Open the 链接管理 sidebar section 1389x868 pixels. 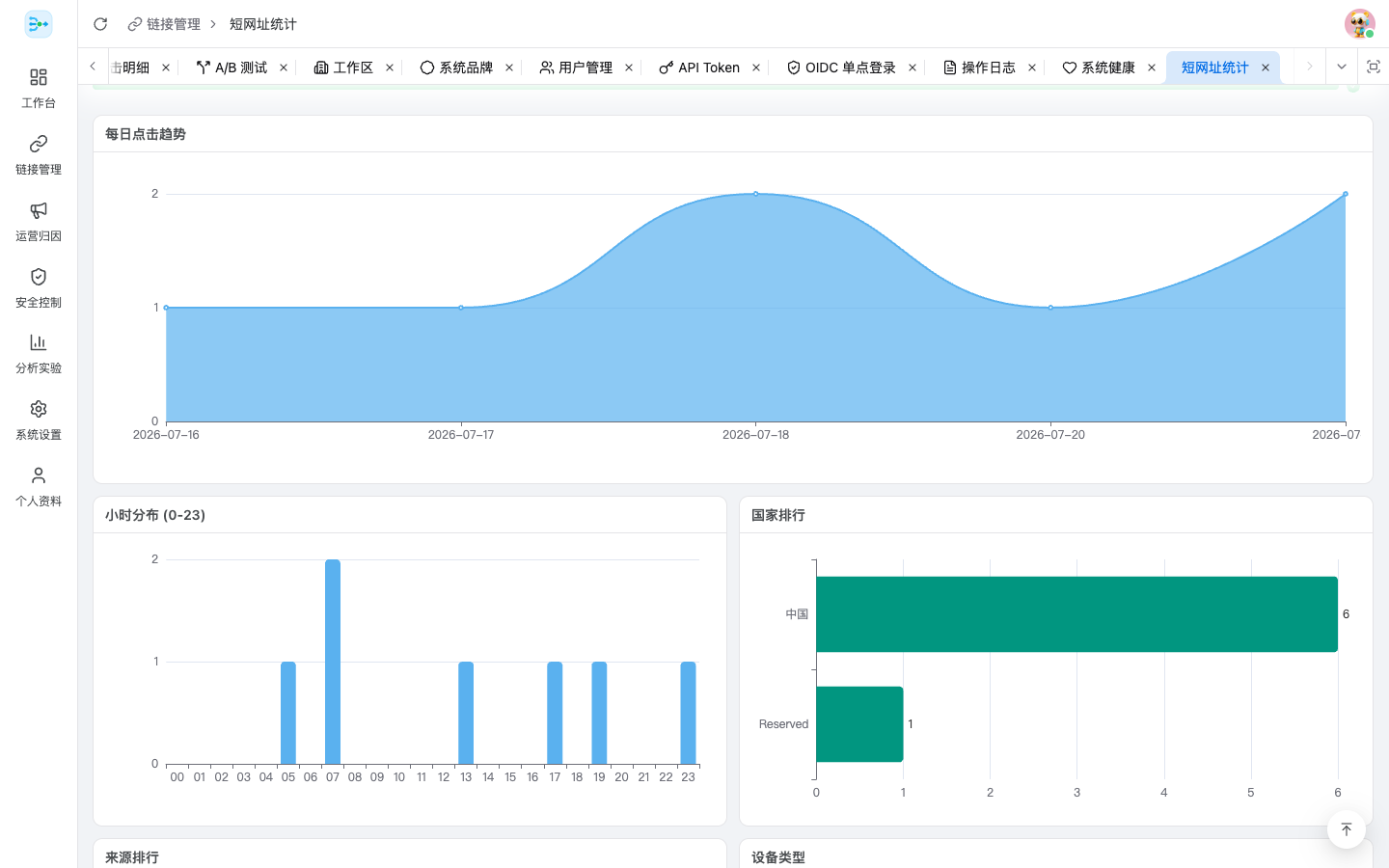click(x=39, y=154)
